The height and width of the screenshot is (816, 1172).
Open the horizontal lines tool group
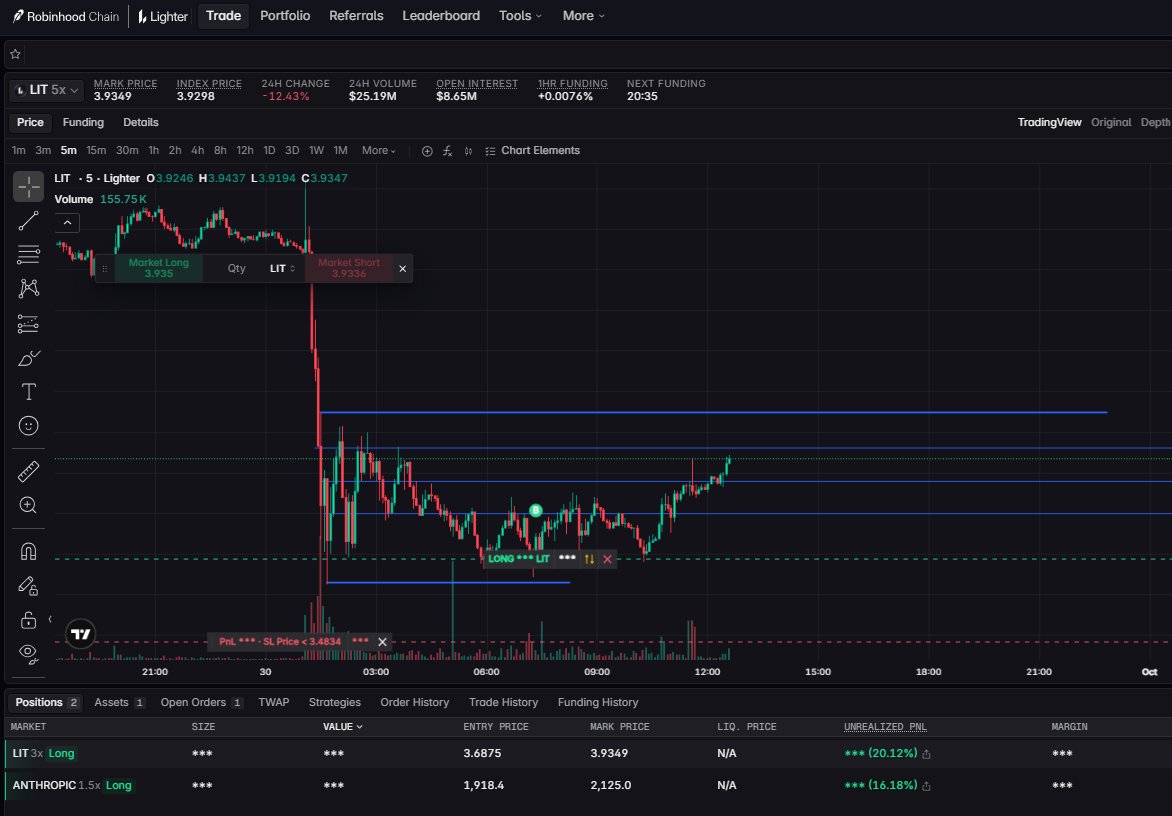click(x=28, y=255)
